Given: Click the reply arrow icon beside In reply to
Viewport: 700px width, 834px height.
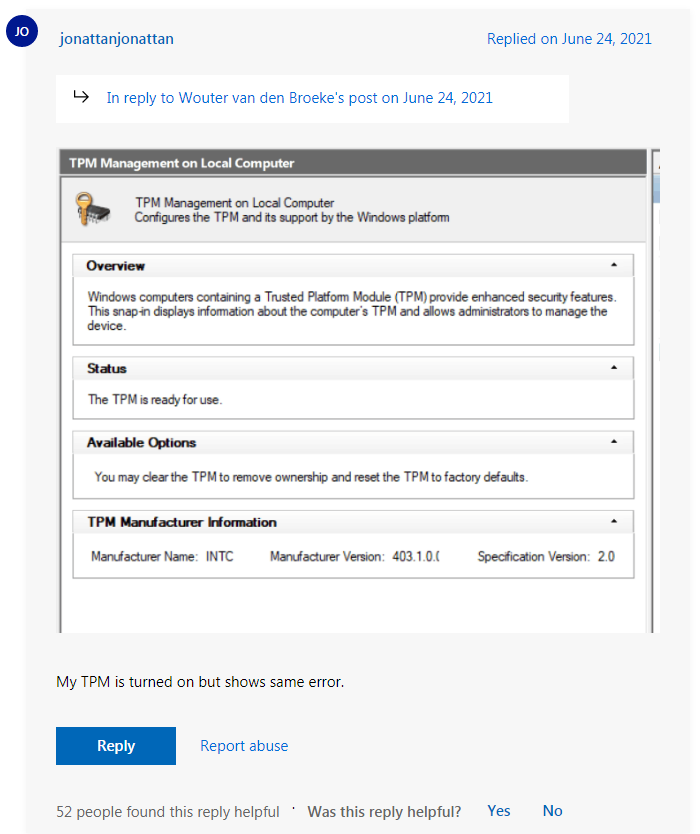Looking at the screenshot, I should tap(81, 96).
